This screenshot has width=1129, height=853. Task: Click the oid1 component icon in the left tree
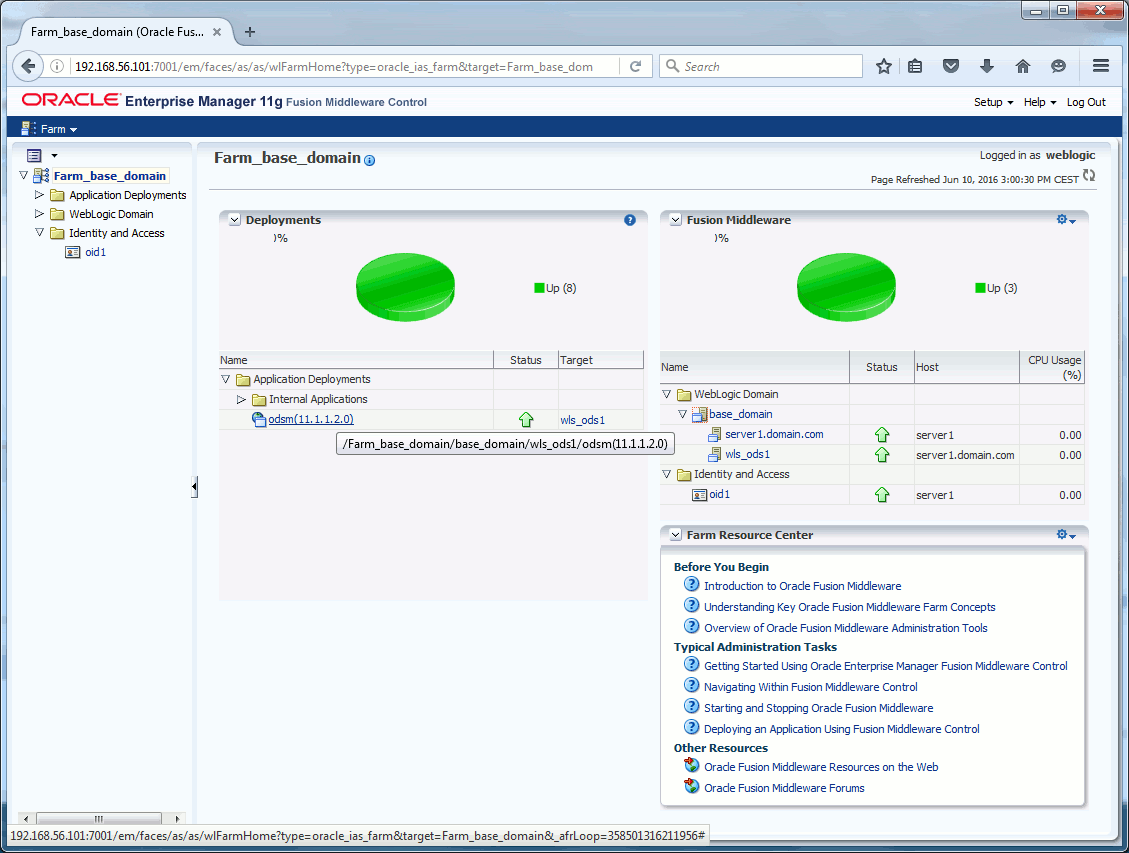[73, 252]
